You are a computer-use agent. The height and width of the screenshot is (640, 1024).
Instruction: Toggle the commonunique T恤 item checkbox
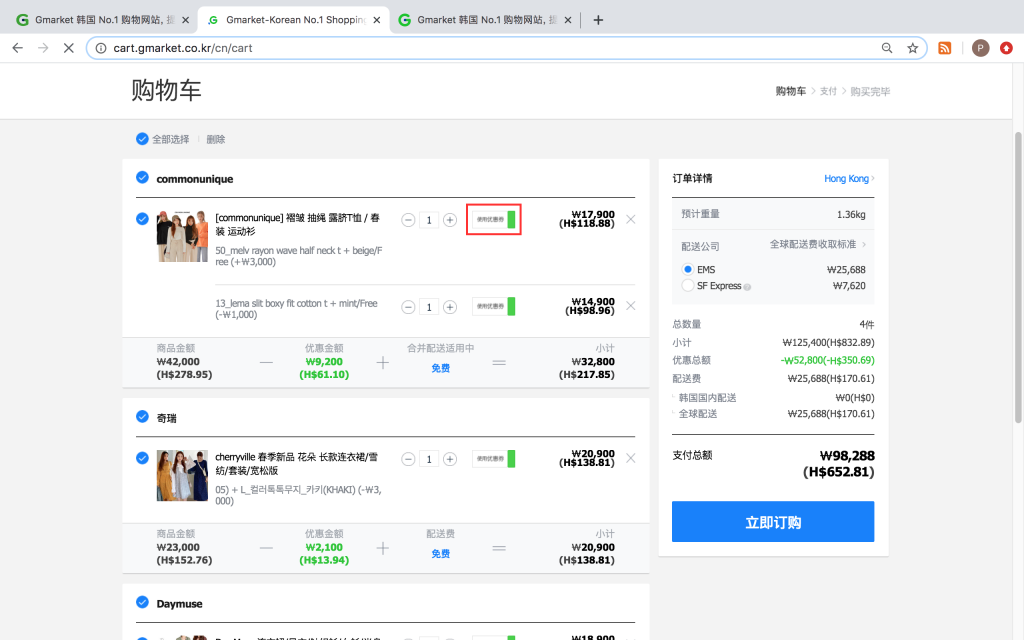[x=142, y=219]
